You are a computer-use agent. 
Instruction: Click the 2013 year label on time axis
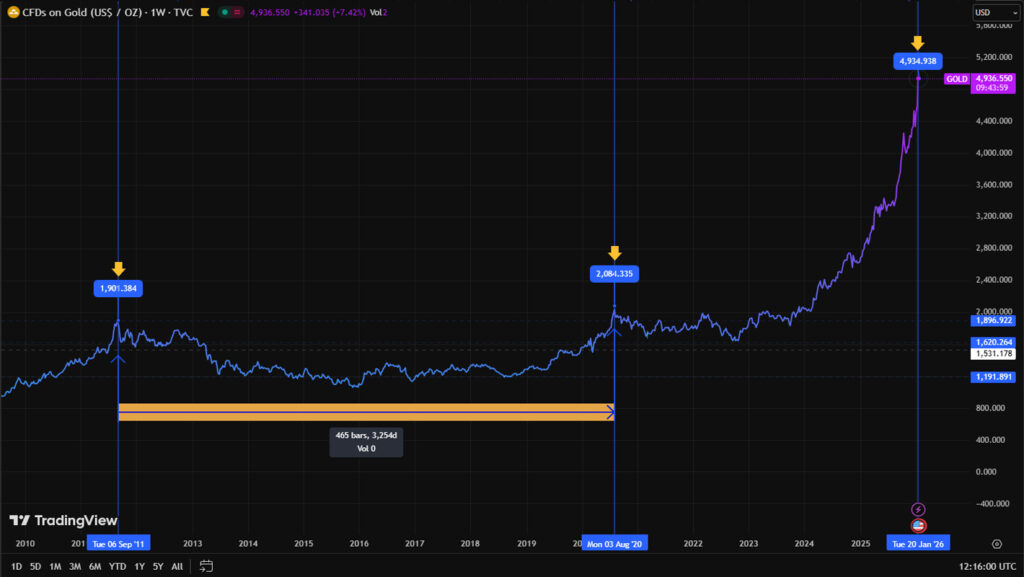click(192, 544)
